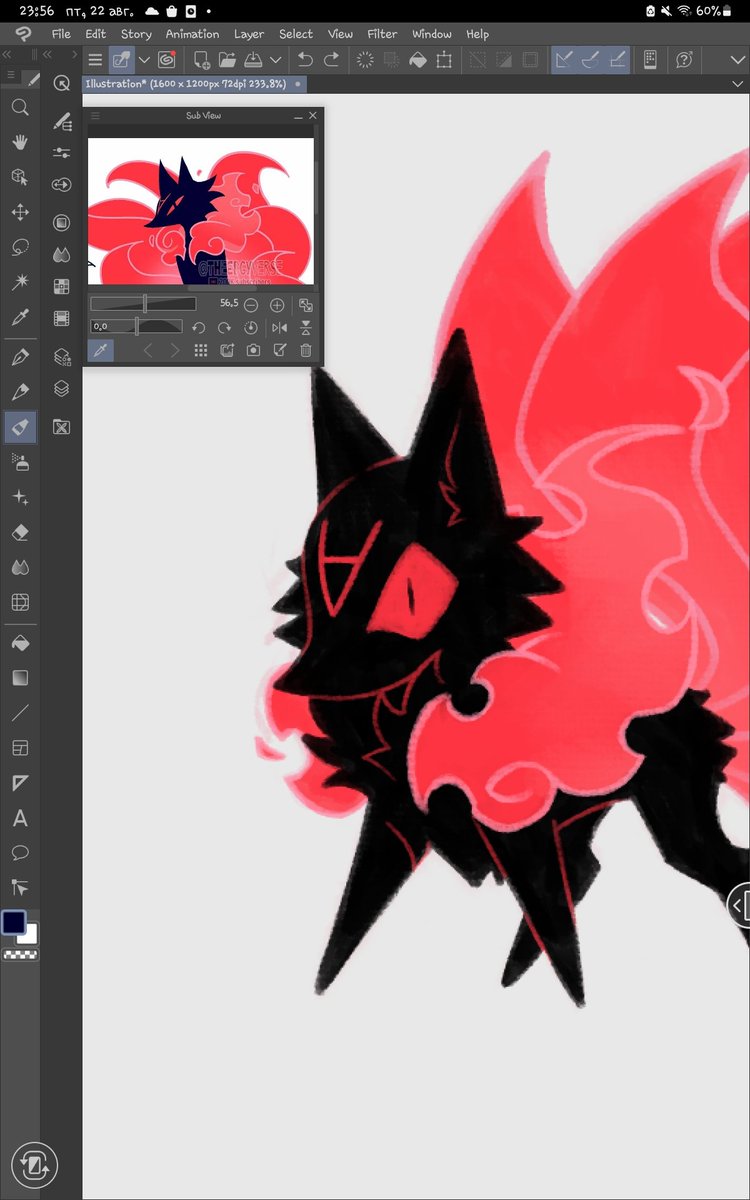
Task: Select the Zoom magnifier tool
Action: 19,107
